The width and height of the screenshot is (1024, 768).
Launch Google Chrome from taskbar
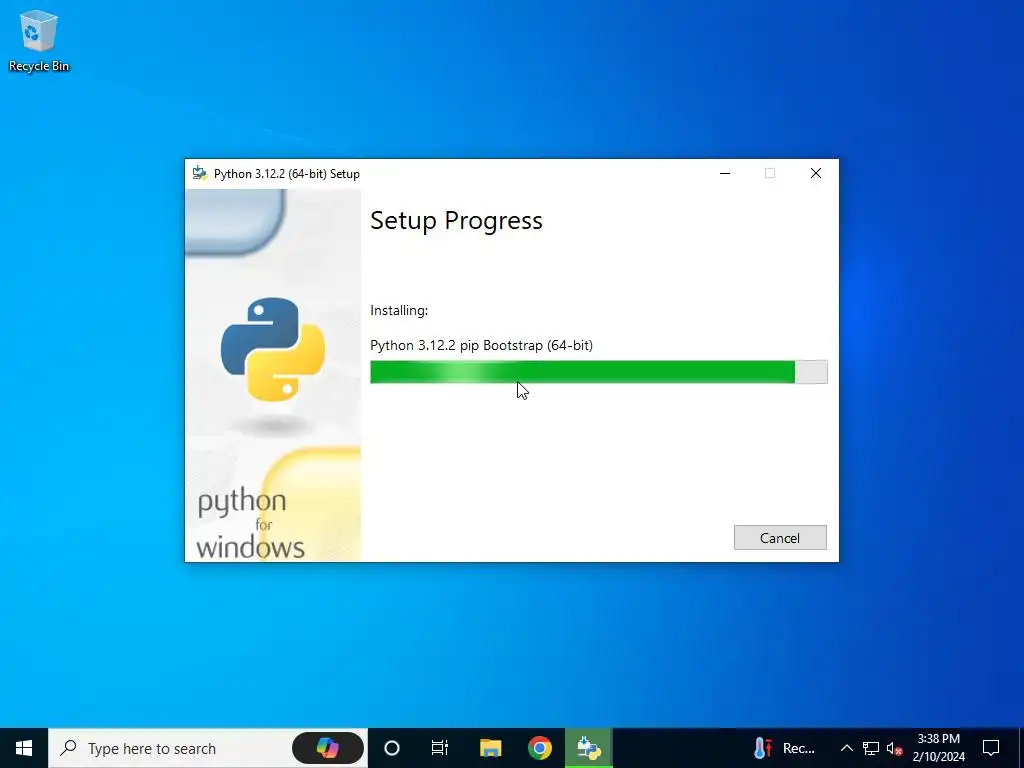coord(539,748)
